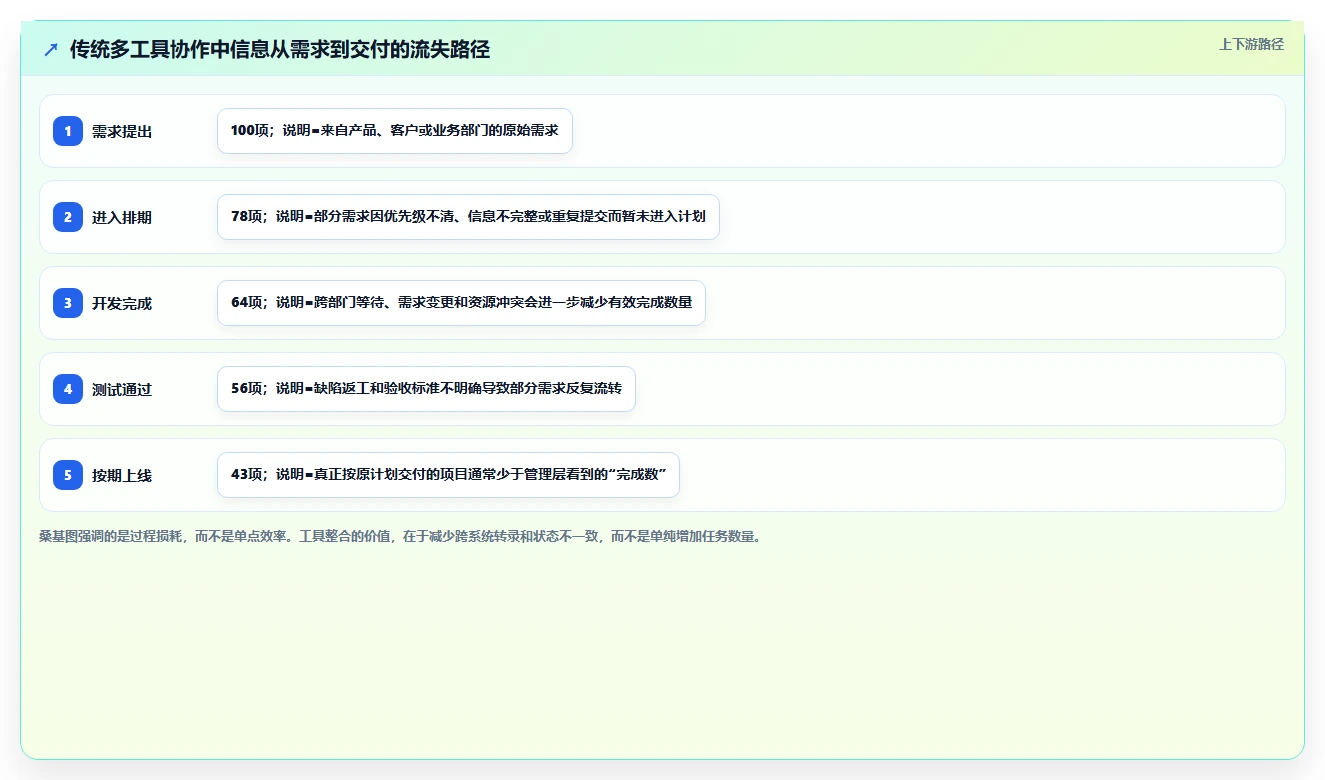Viewport: 1325px width, 780px height.
Task: Click the 按期上线 step label
Action: 122,475
